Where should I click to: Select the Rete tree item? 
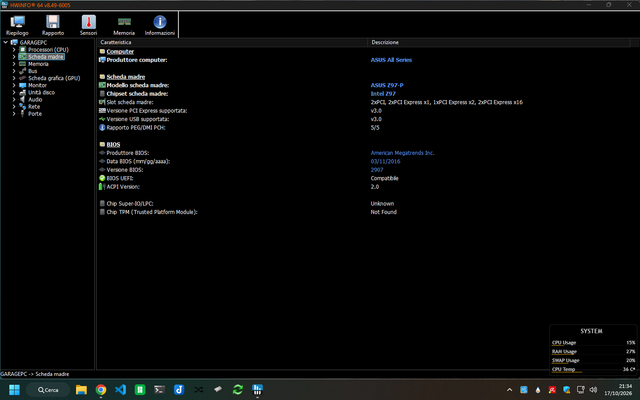coord(34,107)
